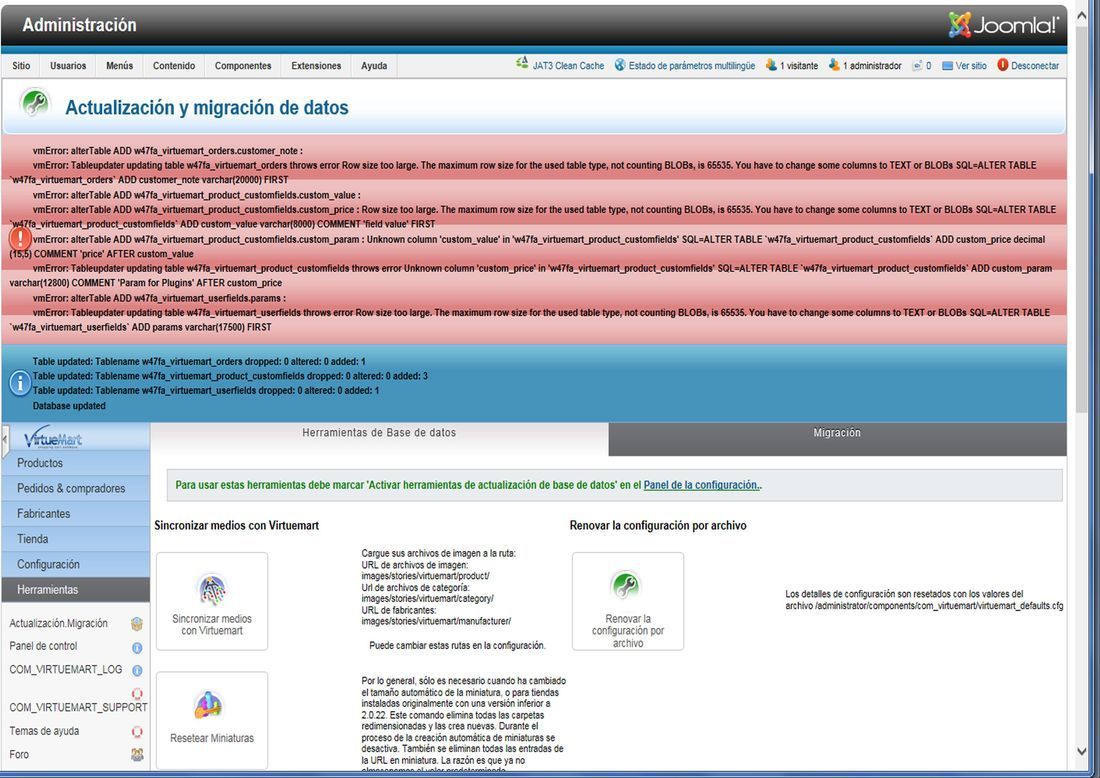Click the 1 administrador user icon
The height and width of the screenshot is (778, 1100).
pyautogui.click(x=834, y=65)
